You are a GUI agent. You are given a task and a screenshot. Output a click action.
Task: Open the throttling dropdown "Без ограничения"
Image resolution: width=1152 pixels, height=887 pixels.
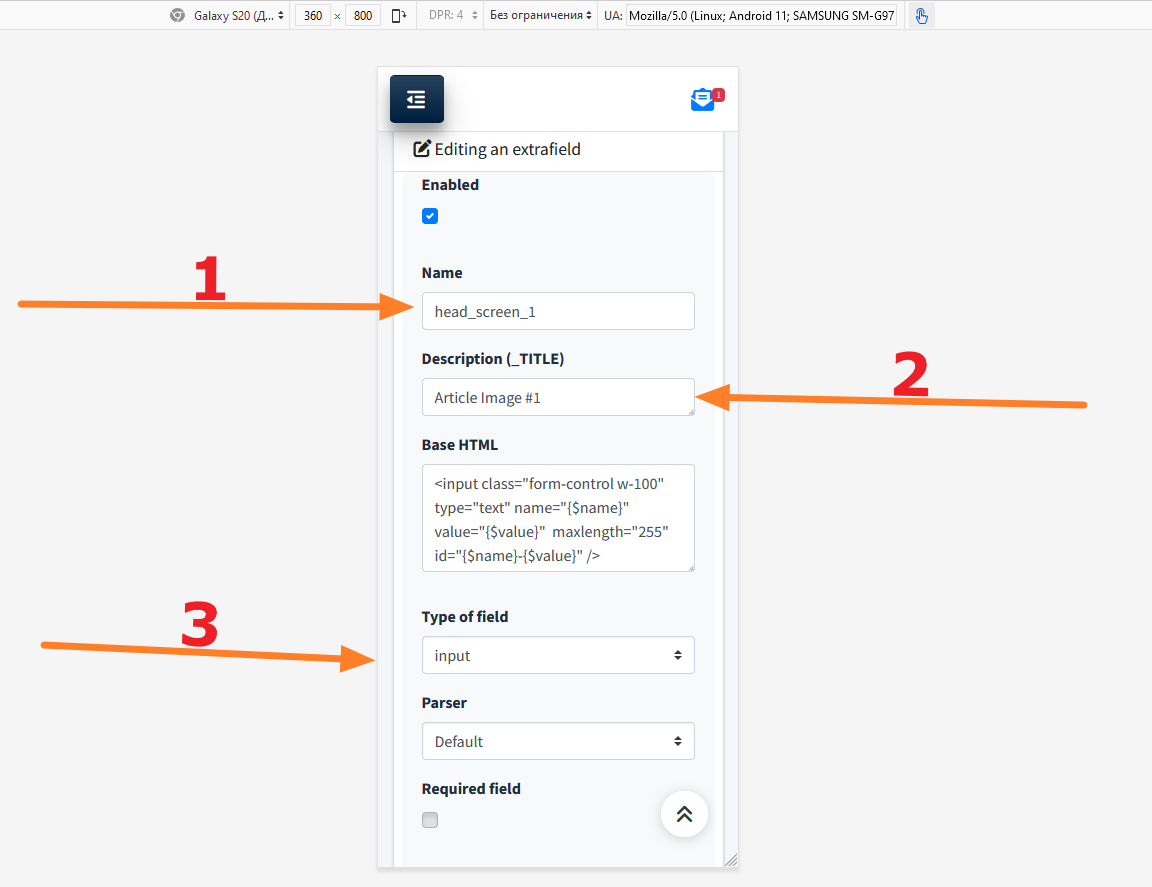(x=540, y=15)
